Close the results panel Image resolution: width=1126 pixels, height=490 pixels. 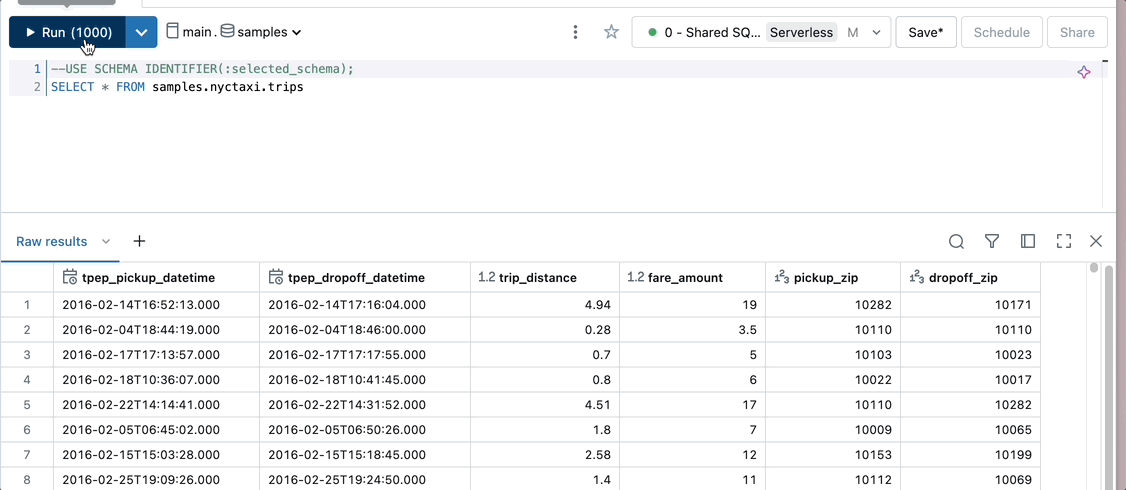tap(1096, 241)
